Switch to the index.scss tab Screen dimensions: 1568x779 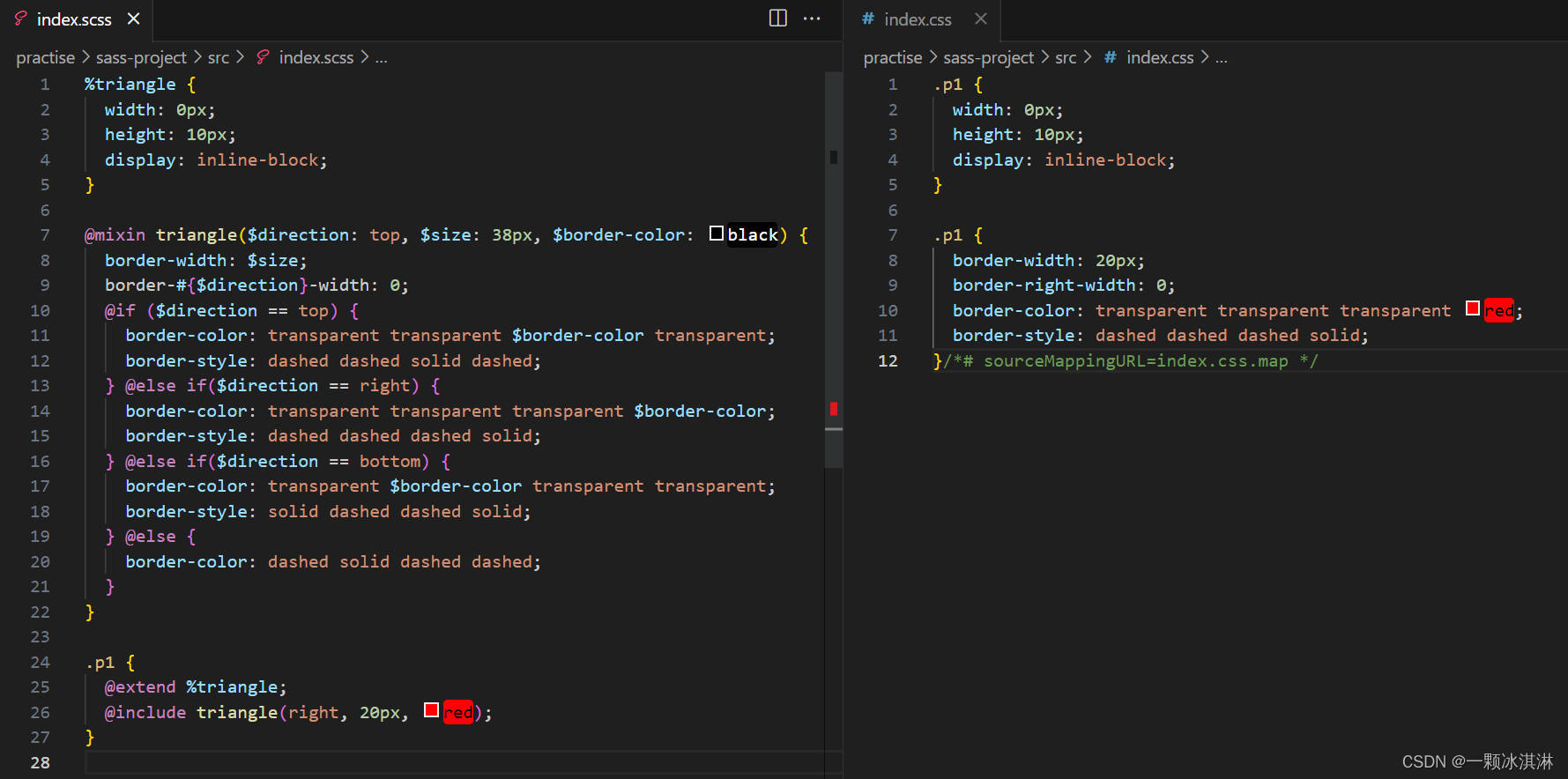74,19
